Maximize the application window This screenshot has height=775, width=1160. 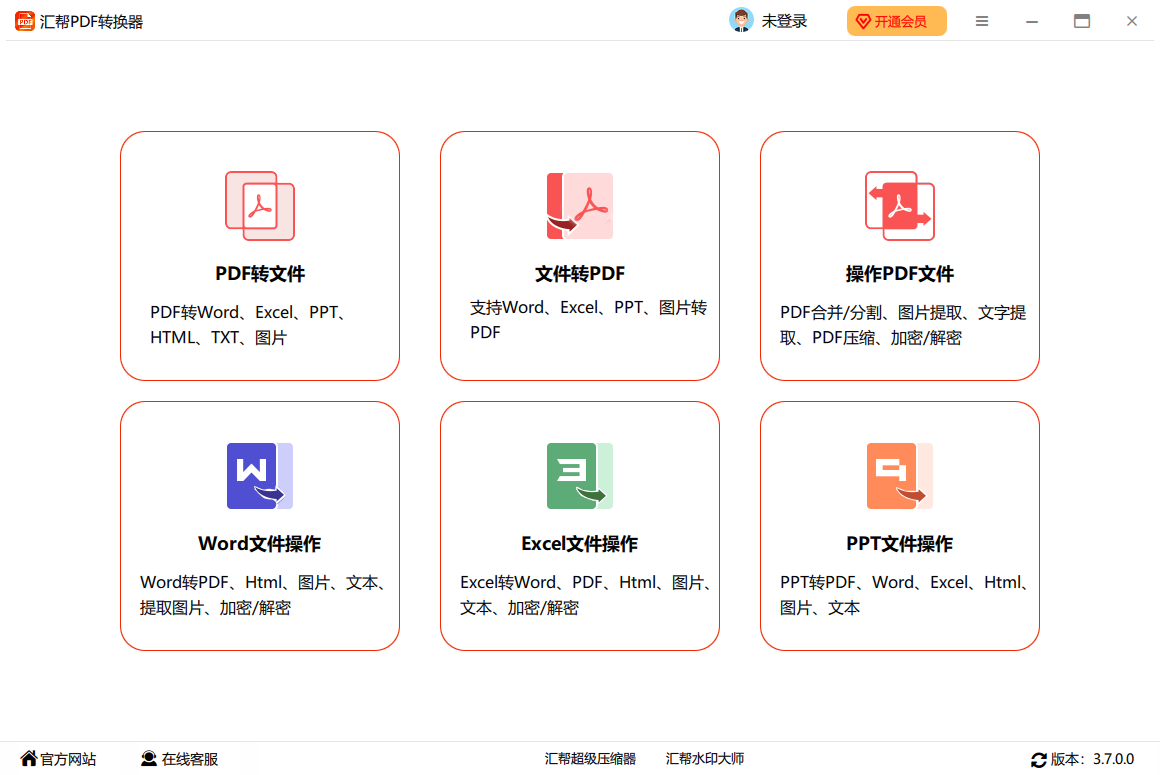(x=1082, y=21)
